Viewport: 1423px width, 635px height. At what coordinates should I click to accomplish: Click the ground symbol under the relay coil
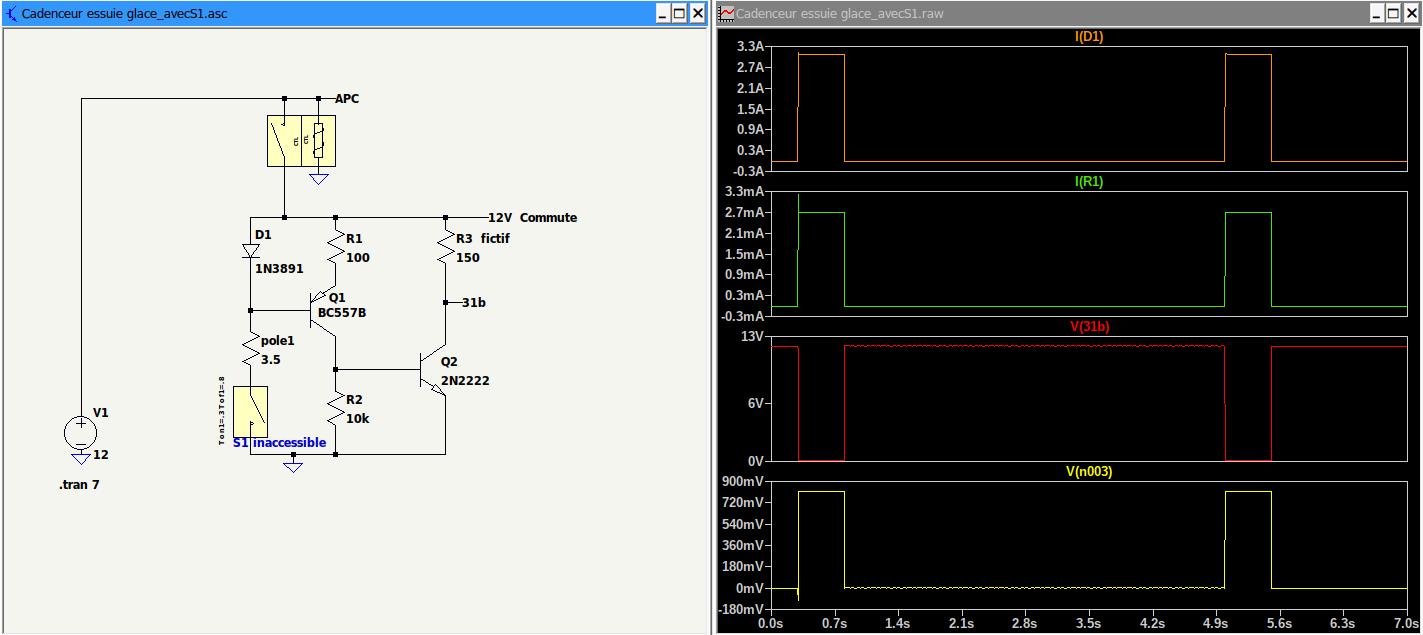[x=318, y=179]
